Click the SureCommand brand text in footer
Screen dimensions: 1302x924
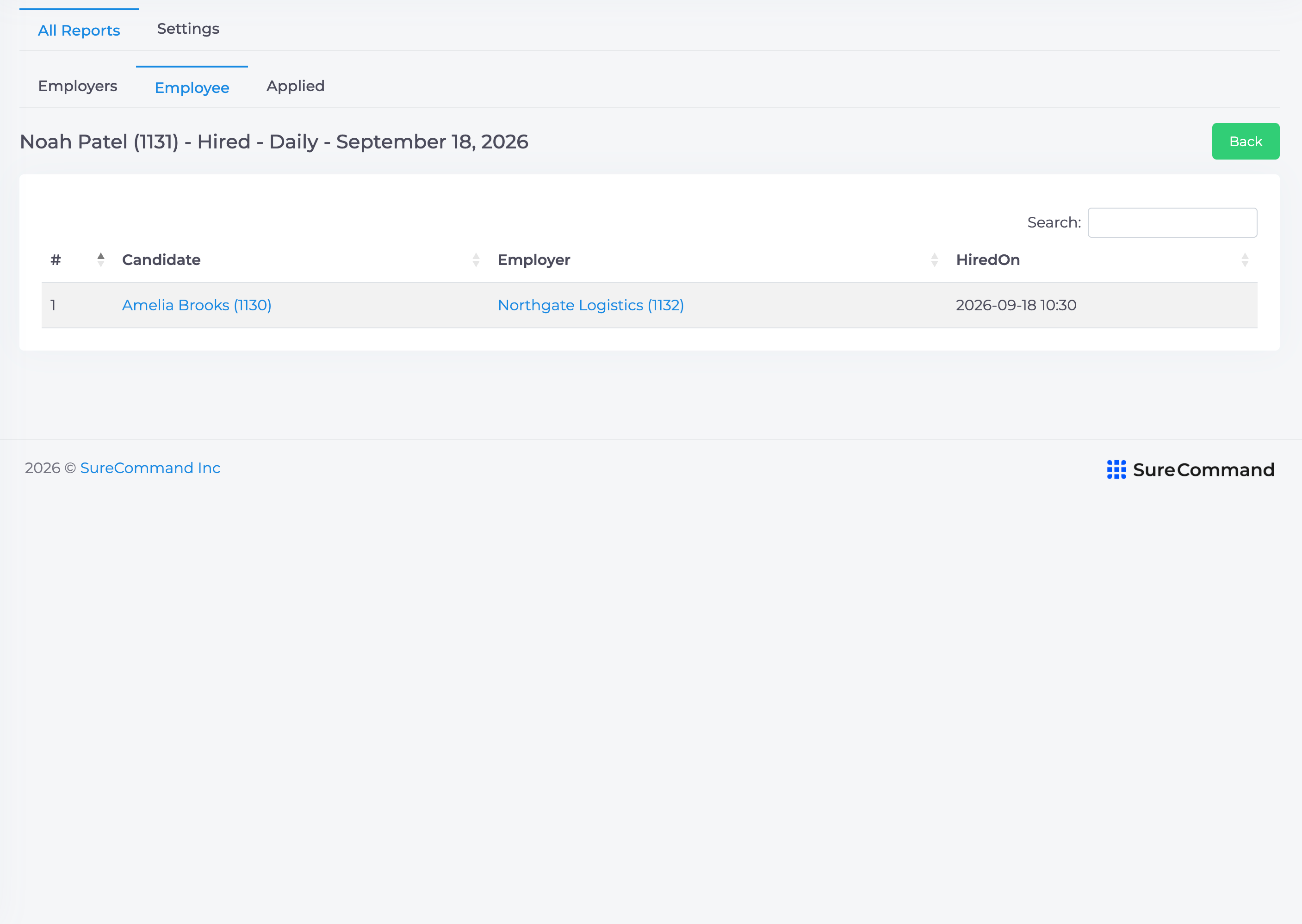(x=1203, y=469)
